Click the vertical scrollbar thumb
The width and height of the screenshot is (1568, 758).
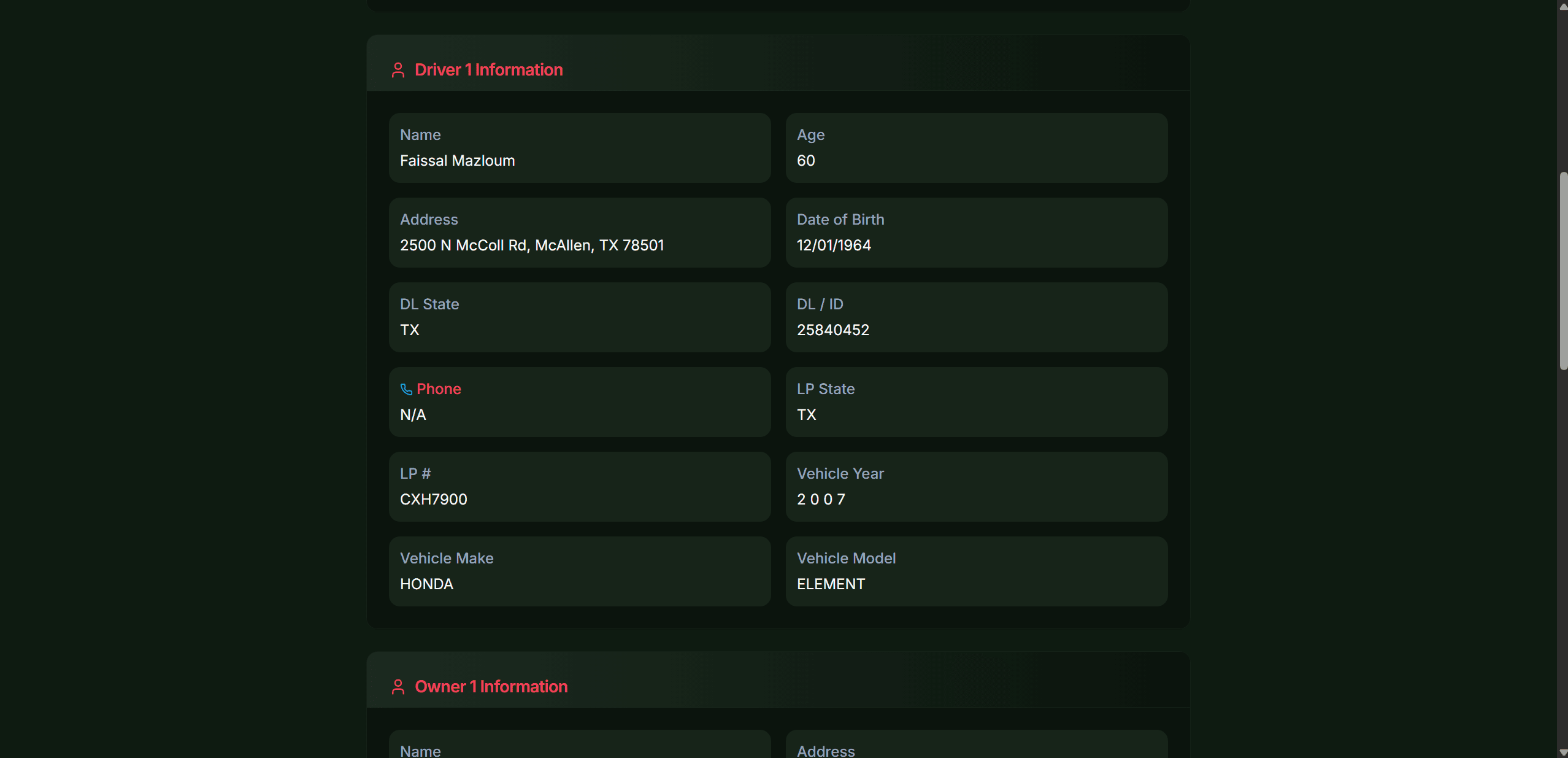coord(1561,270)
